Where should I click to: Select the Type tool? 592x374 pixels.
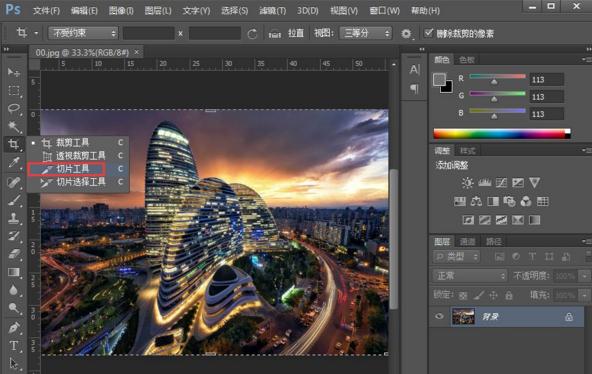[14, 345]
